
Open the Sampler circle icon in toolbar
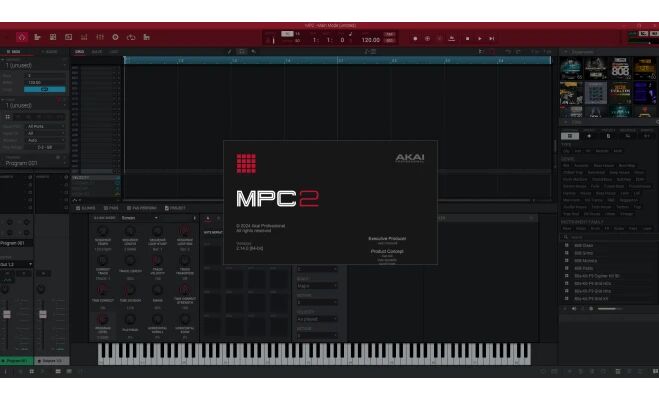[x=115, y=37]
